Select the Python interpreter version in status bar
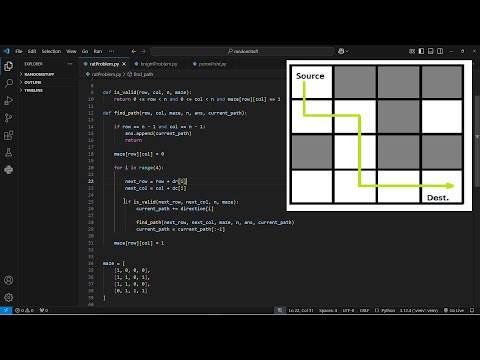This screenshot has height=360, width=480. coord(419,310)
